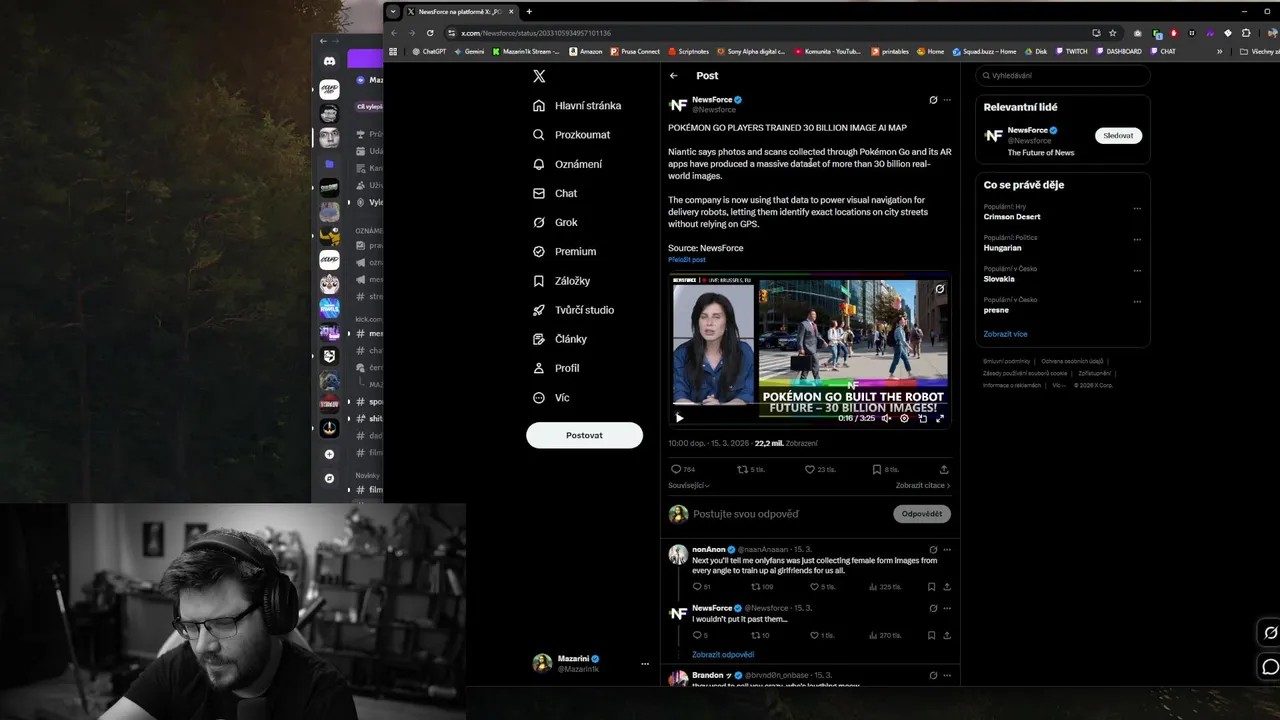Screen dimensions: 1280x720
Task: Click Zobrazit více under trends
Action: pyautogui.click(x=1005, y=334)
